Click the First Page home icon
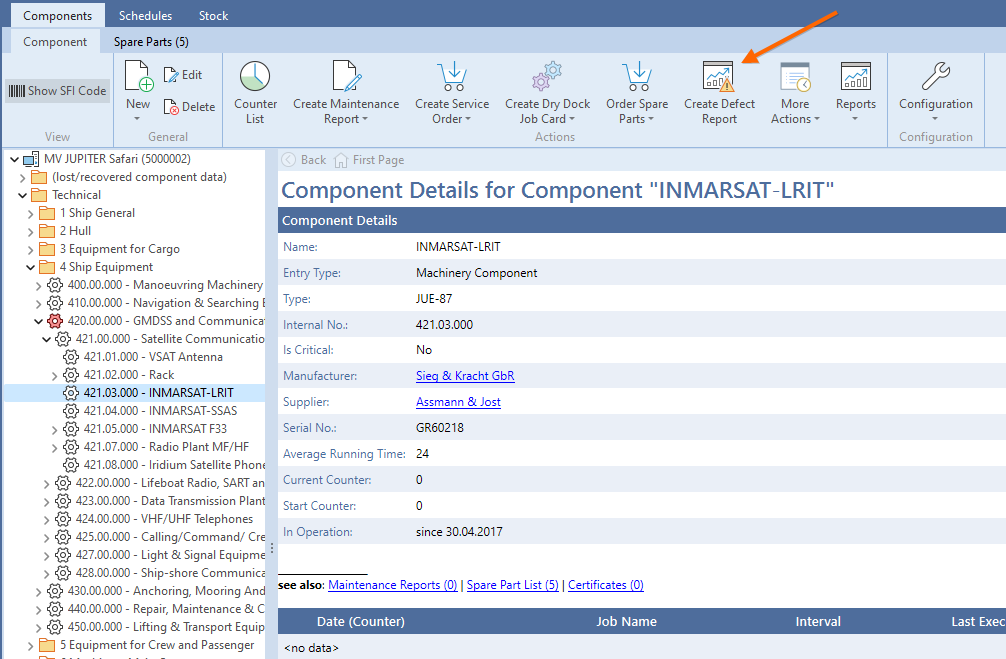The width and height of the screenshot is (1006, 659). 341,160
